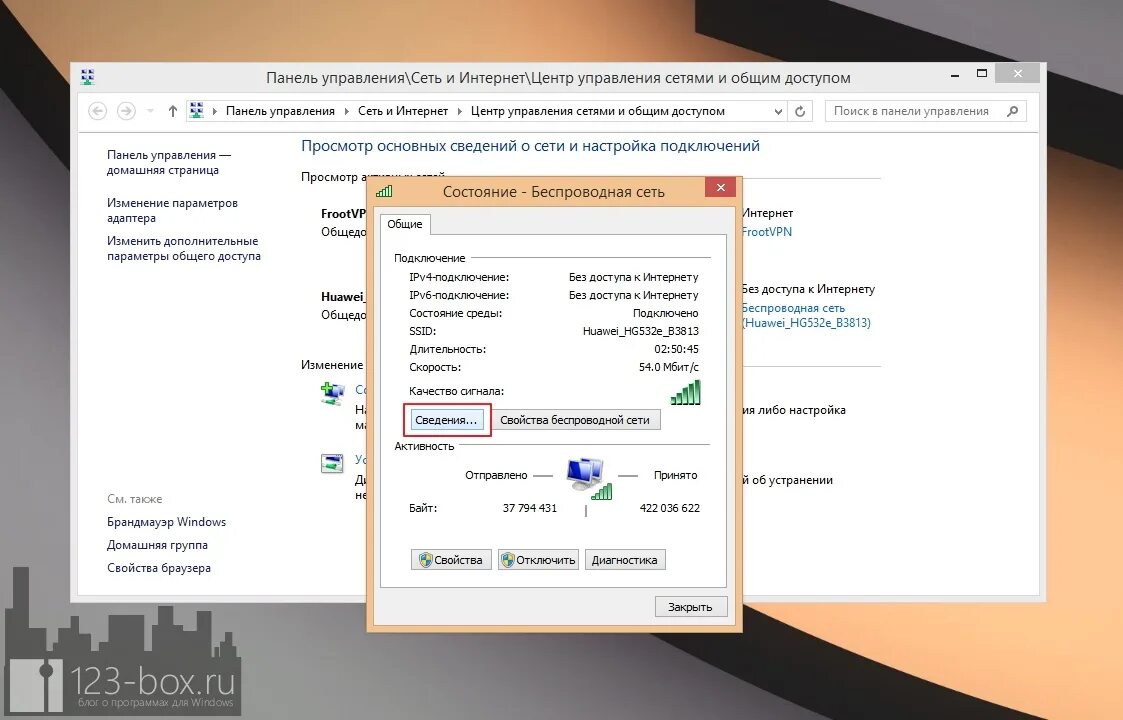Maximize the control panel window
1123x720 pixels.
[x=982, y=74]
